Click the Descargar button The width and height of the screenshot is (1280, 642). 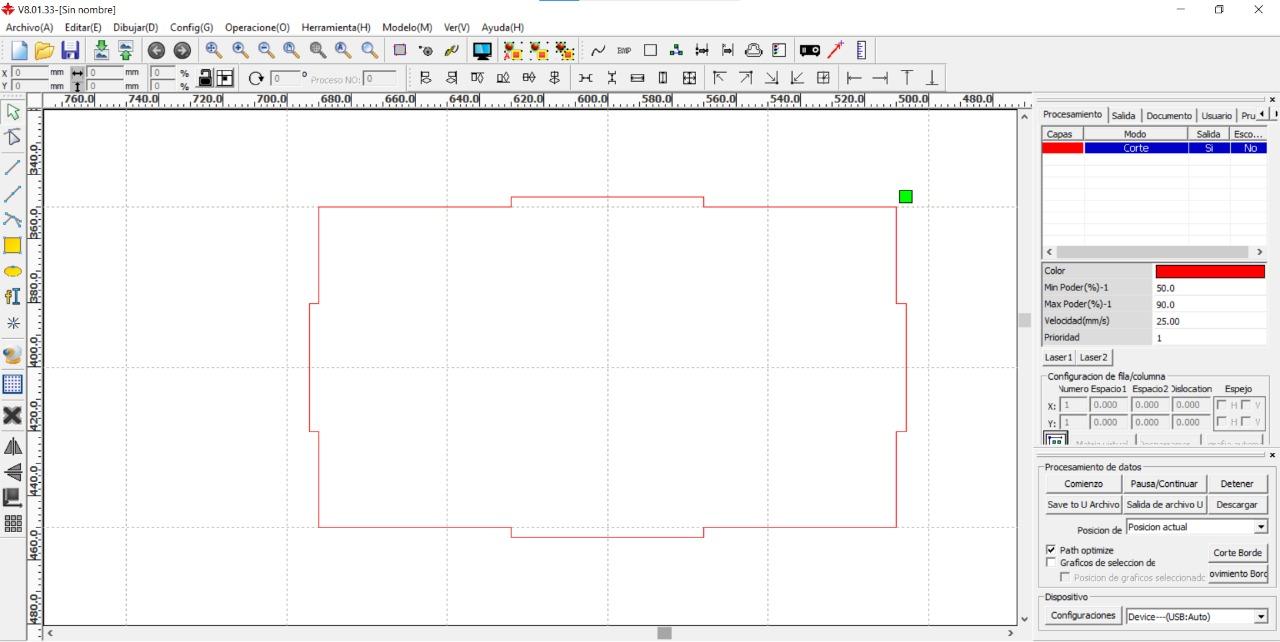(x=1237, y=505)
